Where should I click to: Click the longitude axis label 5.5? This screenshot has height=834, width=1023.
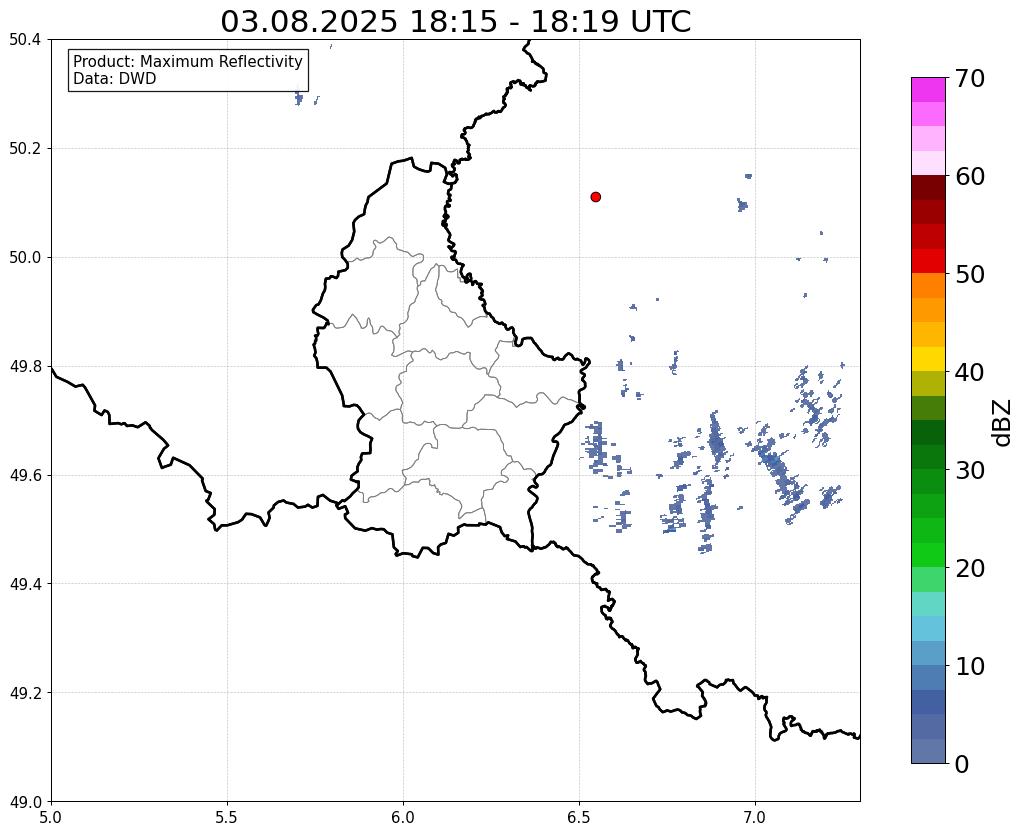tap(227, 818)
